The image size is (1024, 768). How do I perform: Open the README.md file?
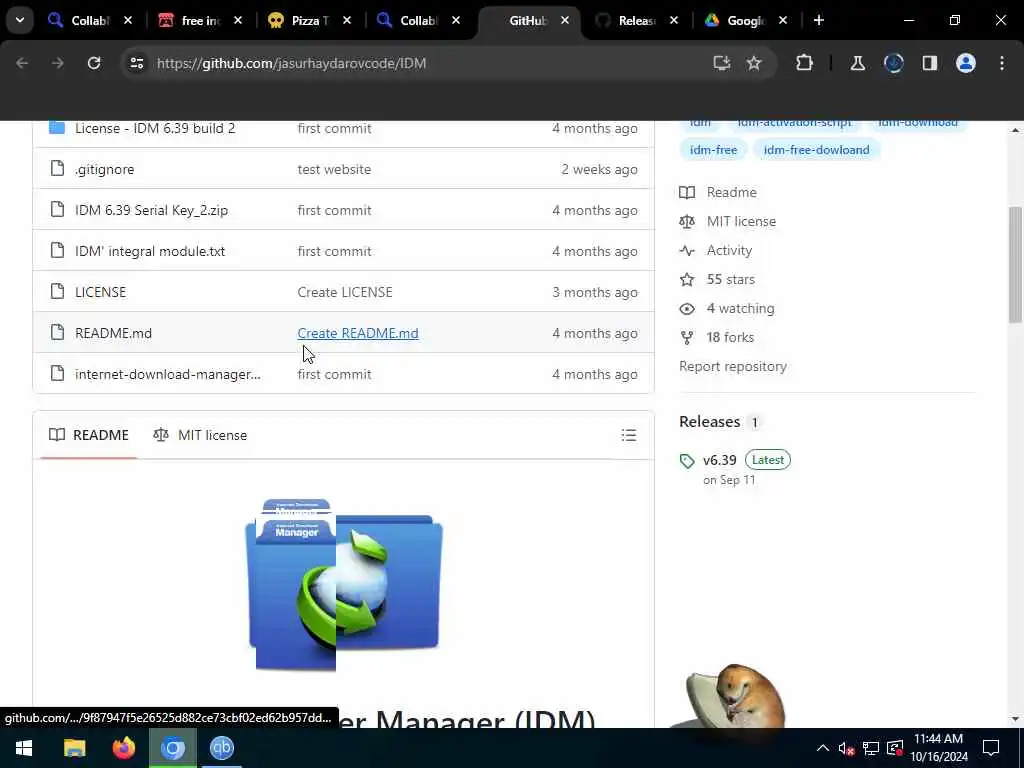click(114, 333)
